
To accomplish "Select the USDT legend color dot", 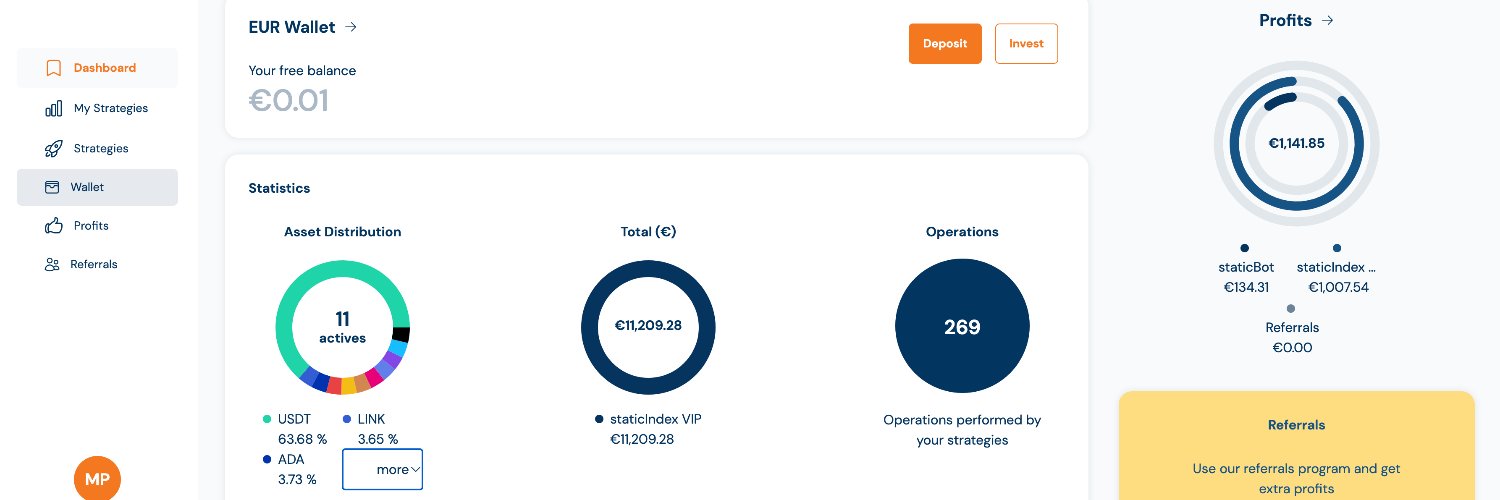I will click(267, 419).
